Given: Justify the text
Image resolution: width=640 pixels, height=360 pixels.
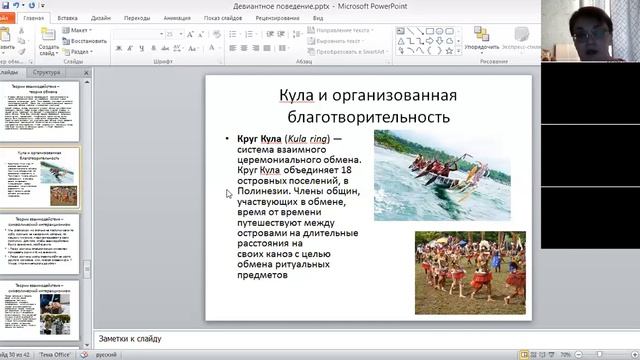Looking at the screenshot, I should [267, 48].
